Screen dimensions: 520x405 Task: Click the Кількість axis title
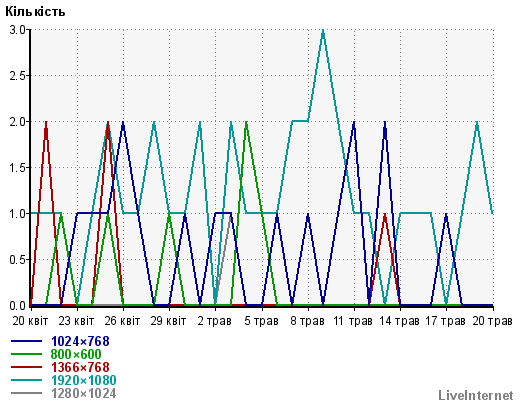pyautogui.click(x=35, y=12)
